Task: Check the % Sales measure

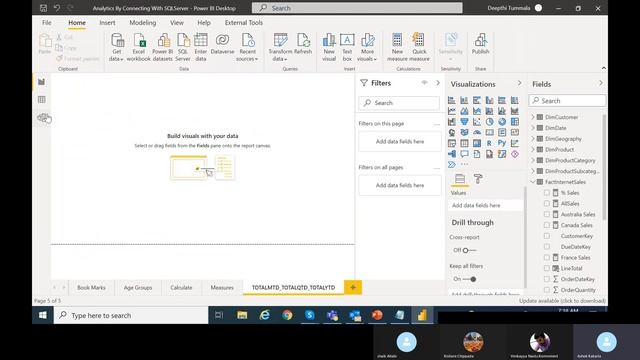Action: (x=547, y=193)
